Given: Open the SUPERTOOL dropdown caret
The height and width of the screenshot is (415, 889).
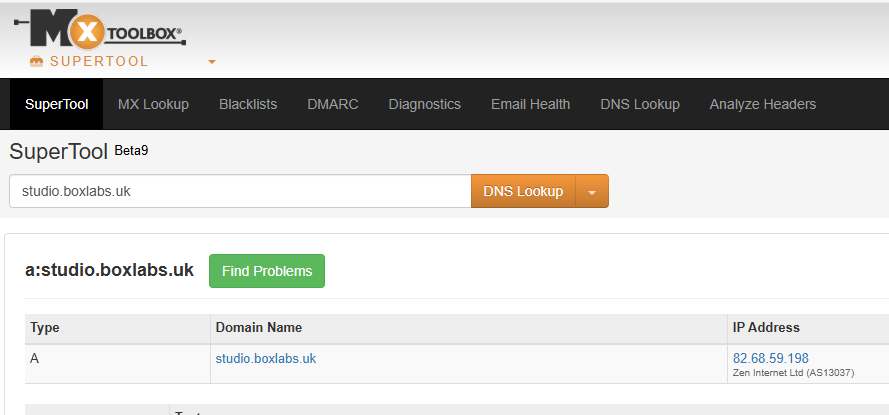Looking at the screenshot, I should click(211, 62).
